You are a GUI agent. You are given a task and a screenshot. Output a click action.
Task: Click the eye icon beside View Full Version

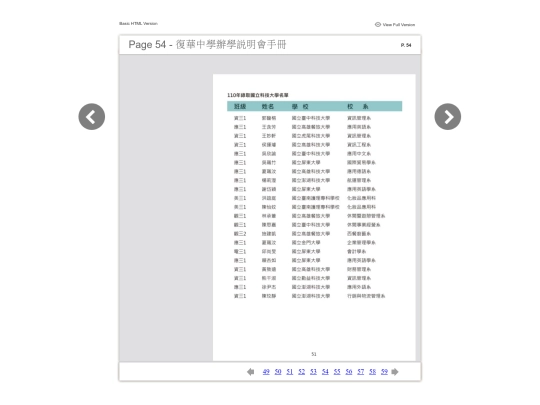pos(378,24)
